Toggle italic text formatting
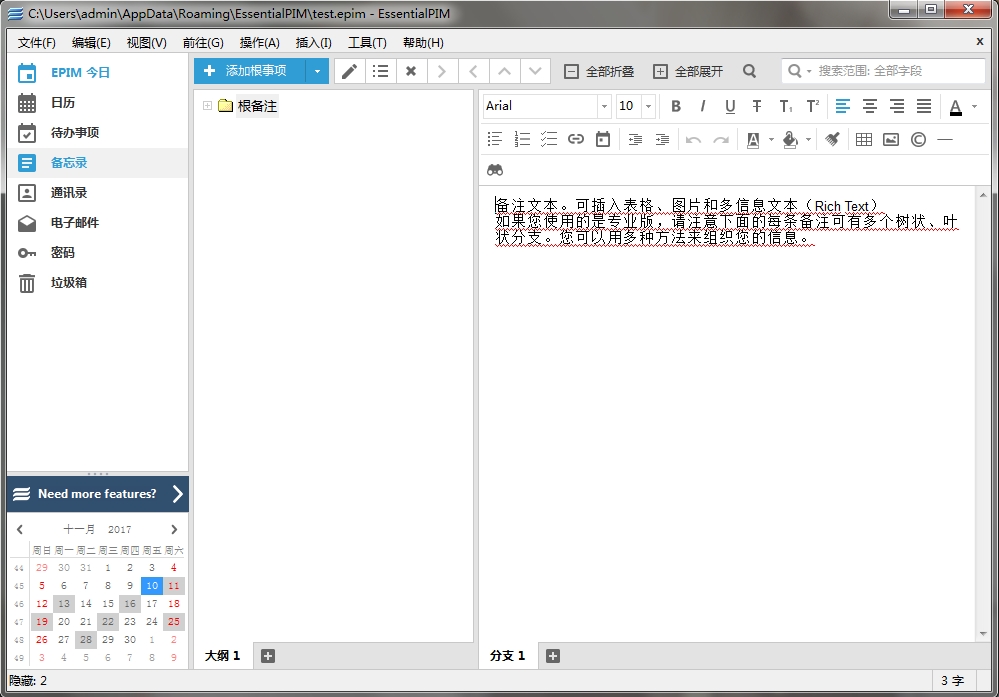 click(x=703, y=106)
